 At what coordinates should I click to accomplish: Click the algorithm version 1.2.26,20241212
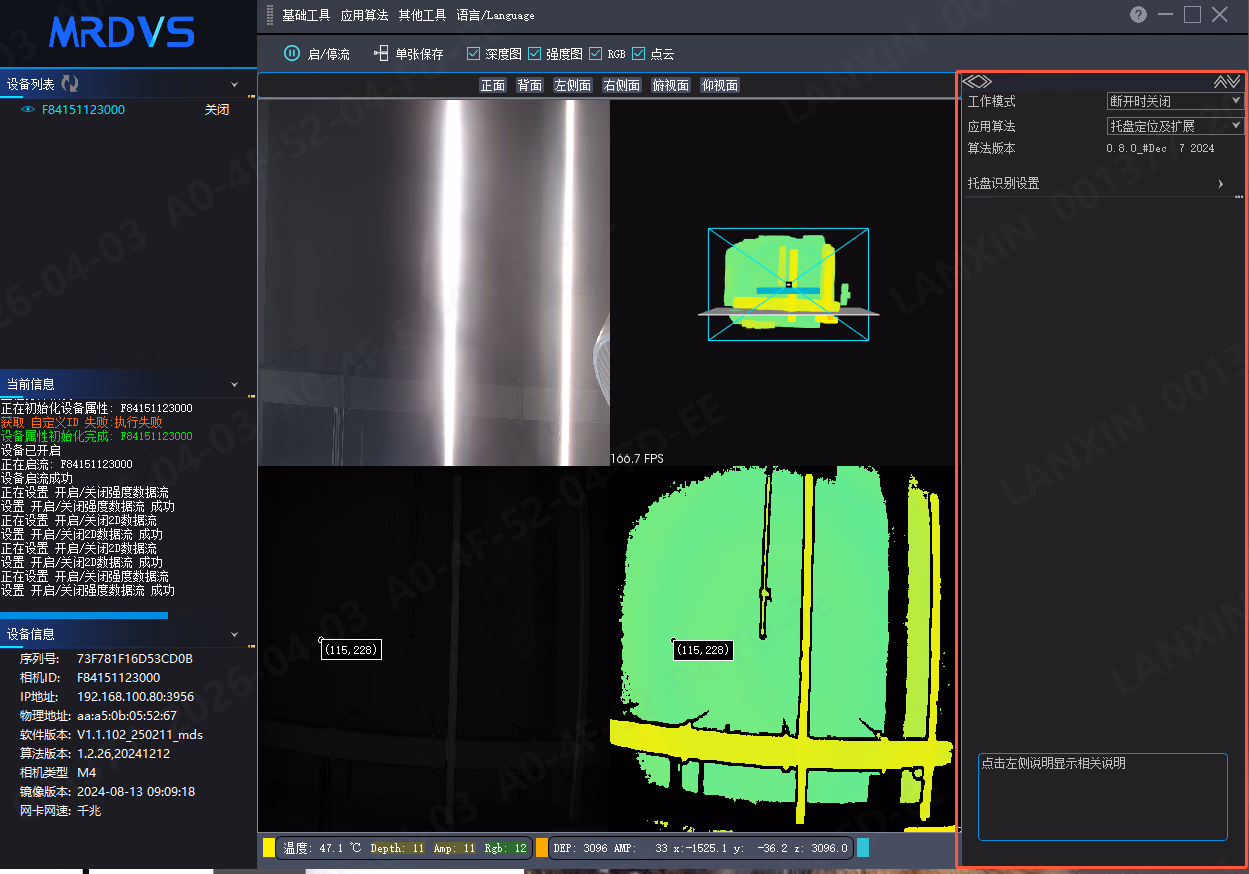click(123, 754)
